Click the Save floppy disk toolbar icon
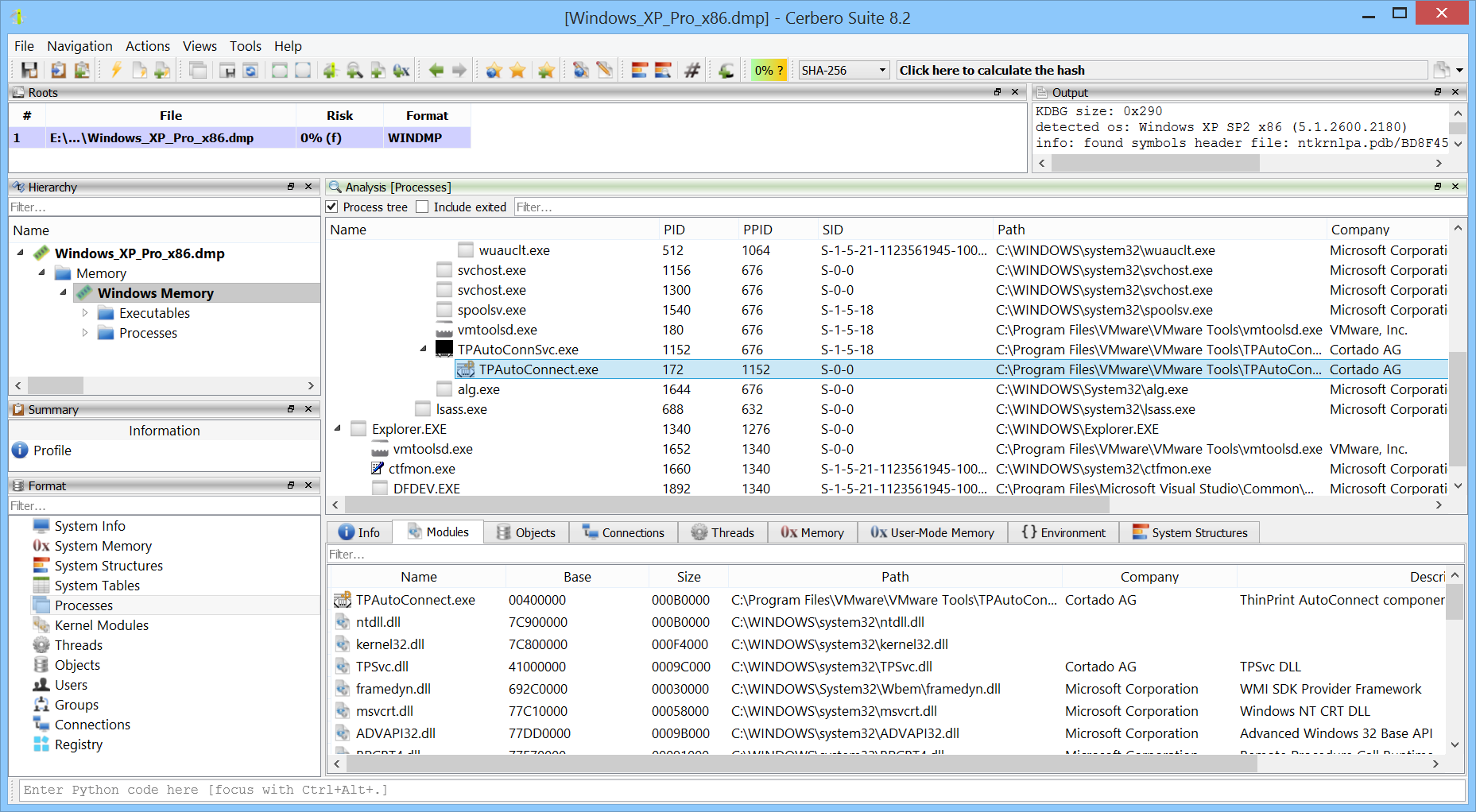The height and width of the screenshot is (812, 1476). pyautogui.click(x=29, y=70)
